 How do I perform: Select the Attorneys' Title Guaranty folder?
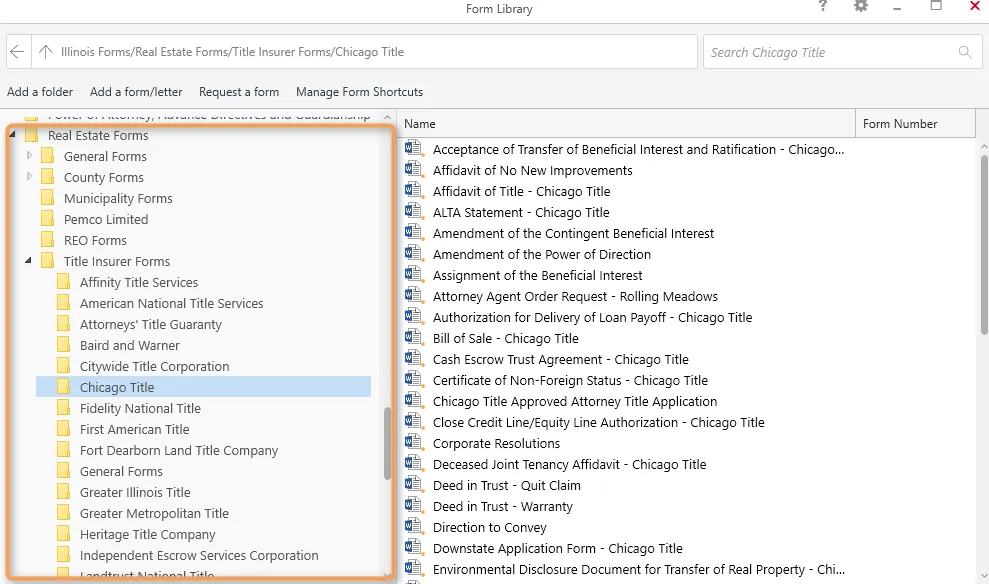150,324
